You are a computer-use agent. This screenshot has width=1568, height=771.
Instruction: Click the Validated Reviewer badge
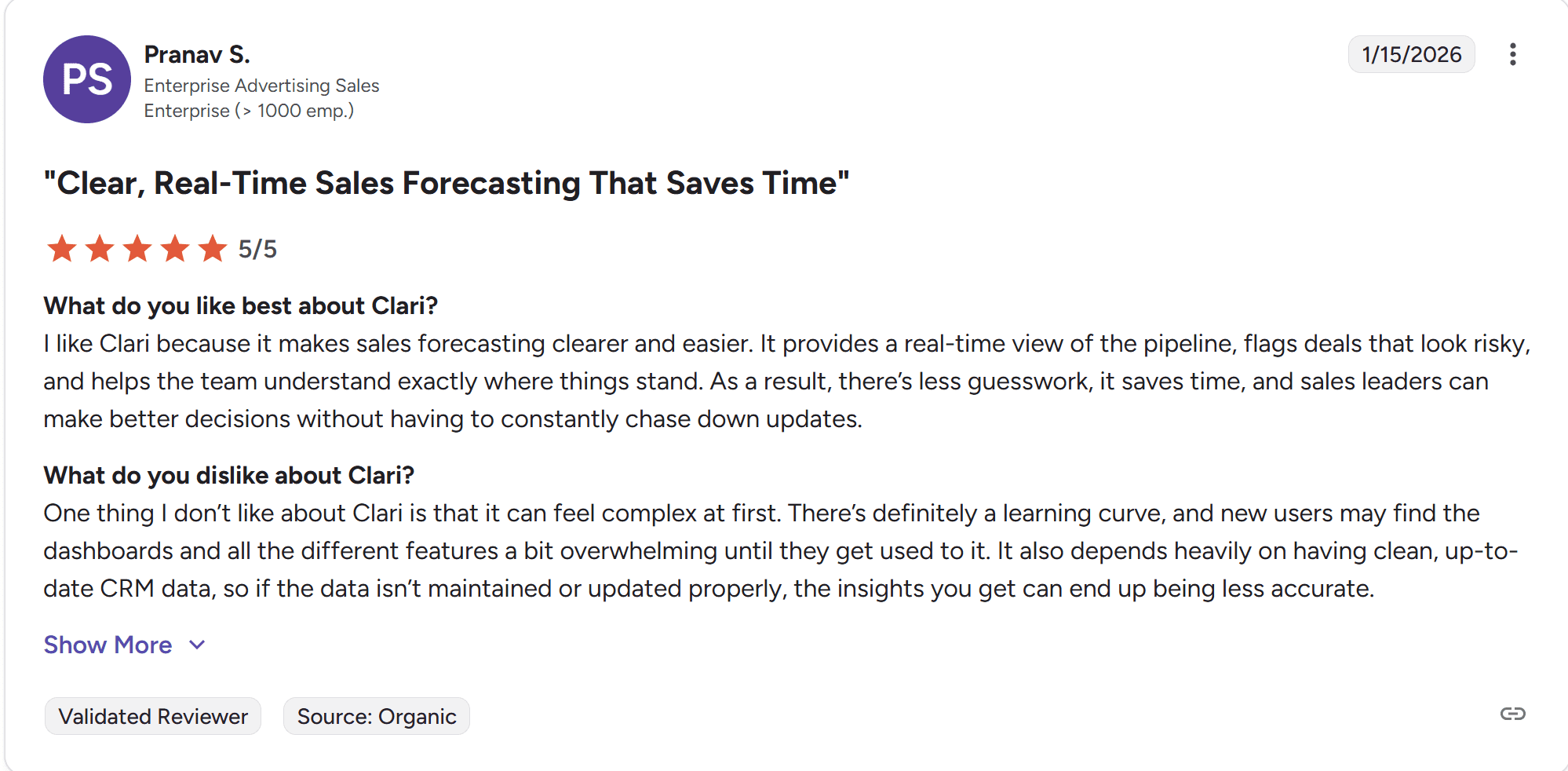pyautogui.click(x=153, y=716)
